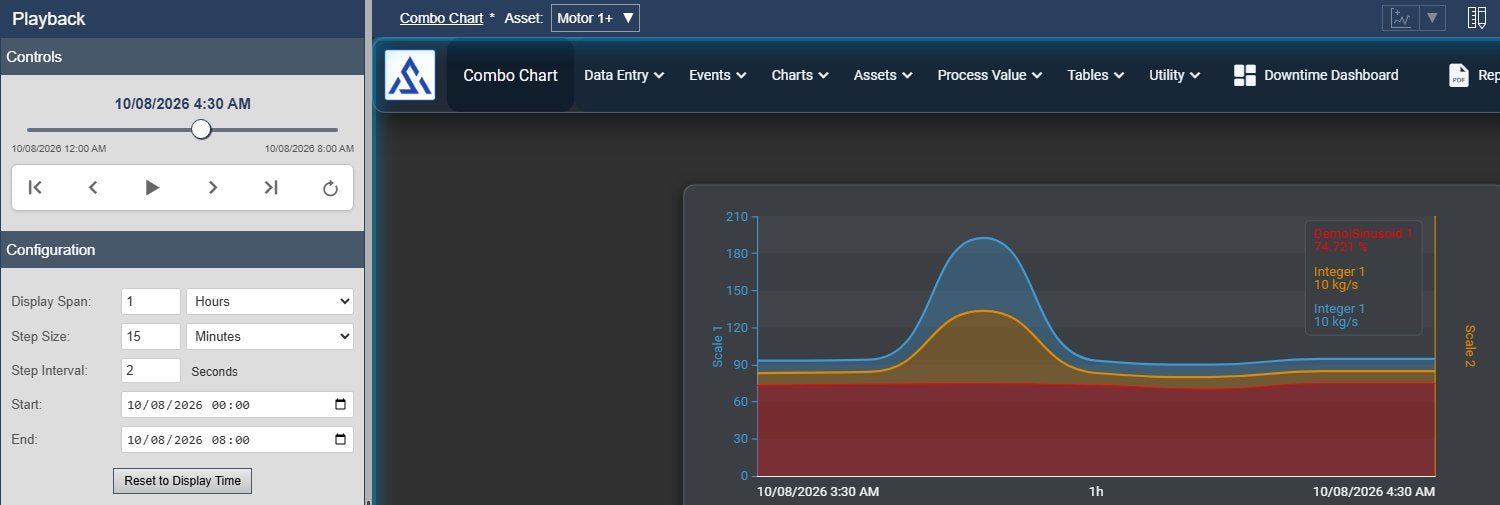
Task: Click the 1h span label under chart
Action: coord(1096,492)
